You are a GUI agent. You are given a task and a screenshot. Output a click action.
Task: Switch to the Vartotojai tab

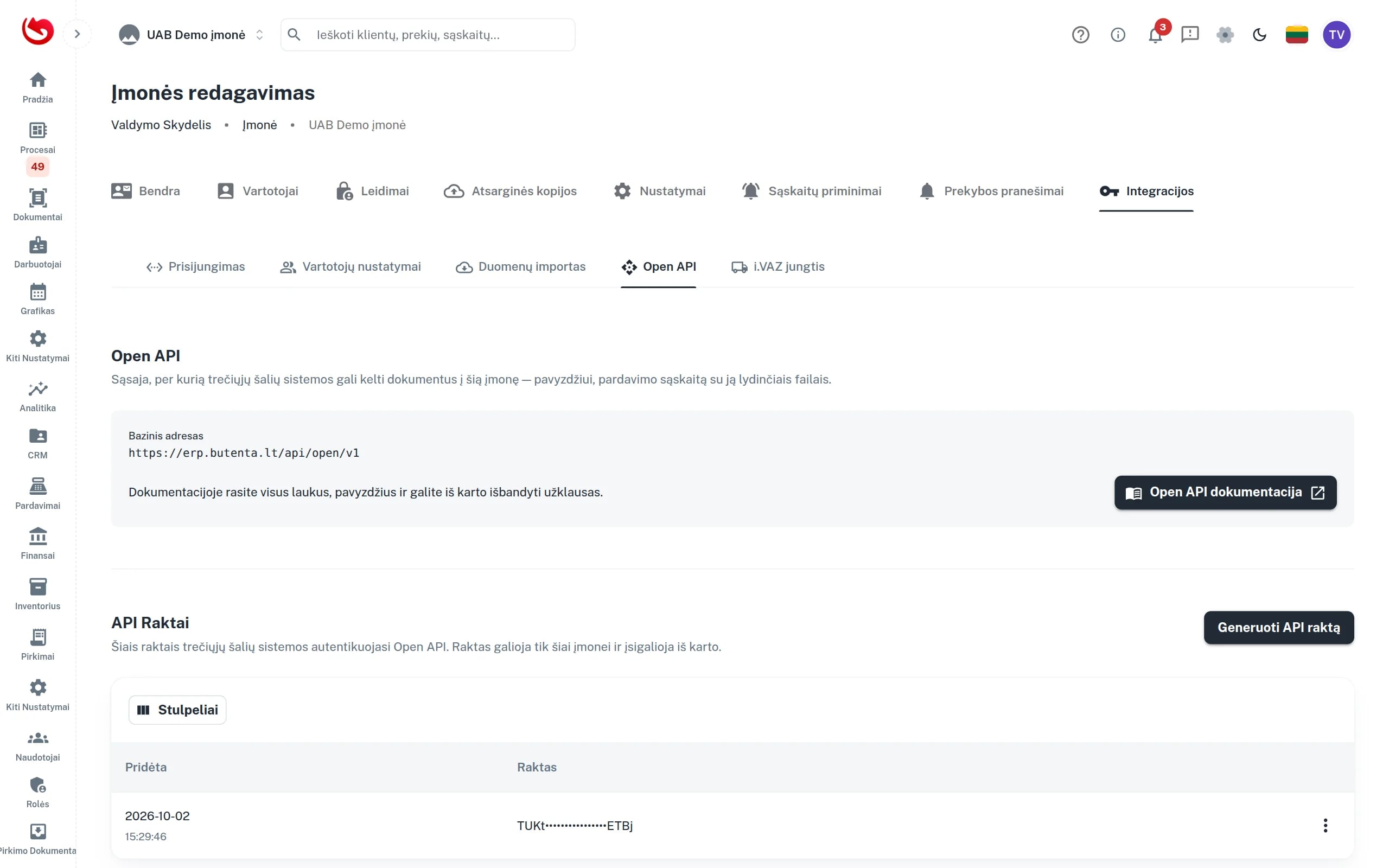tap(258, 191)
